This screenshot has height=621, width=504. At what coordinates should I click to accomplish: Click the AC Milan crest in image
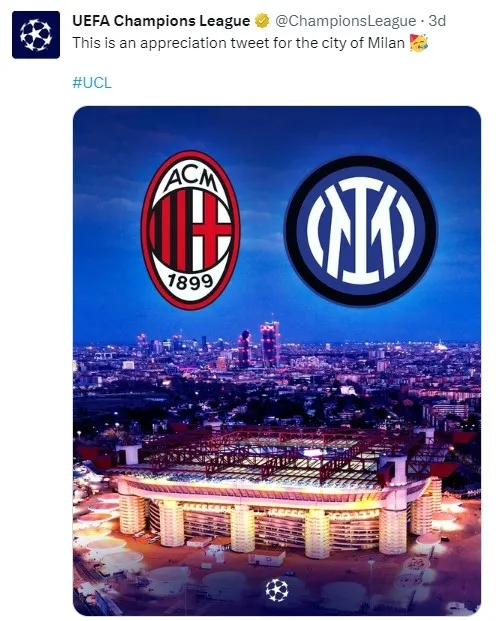191,230
